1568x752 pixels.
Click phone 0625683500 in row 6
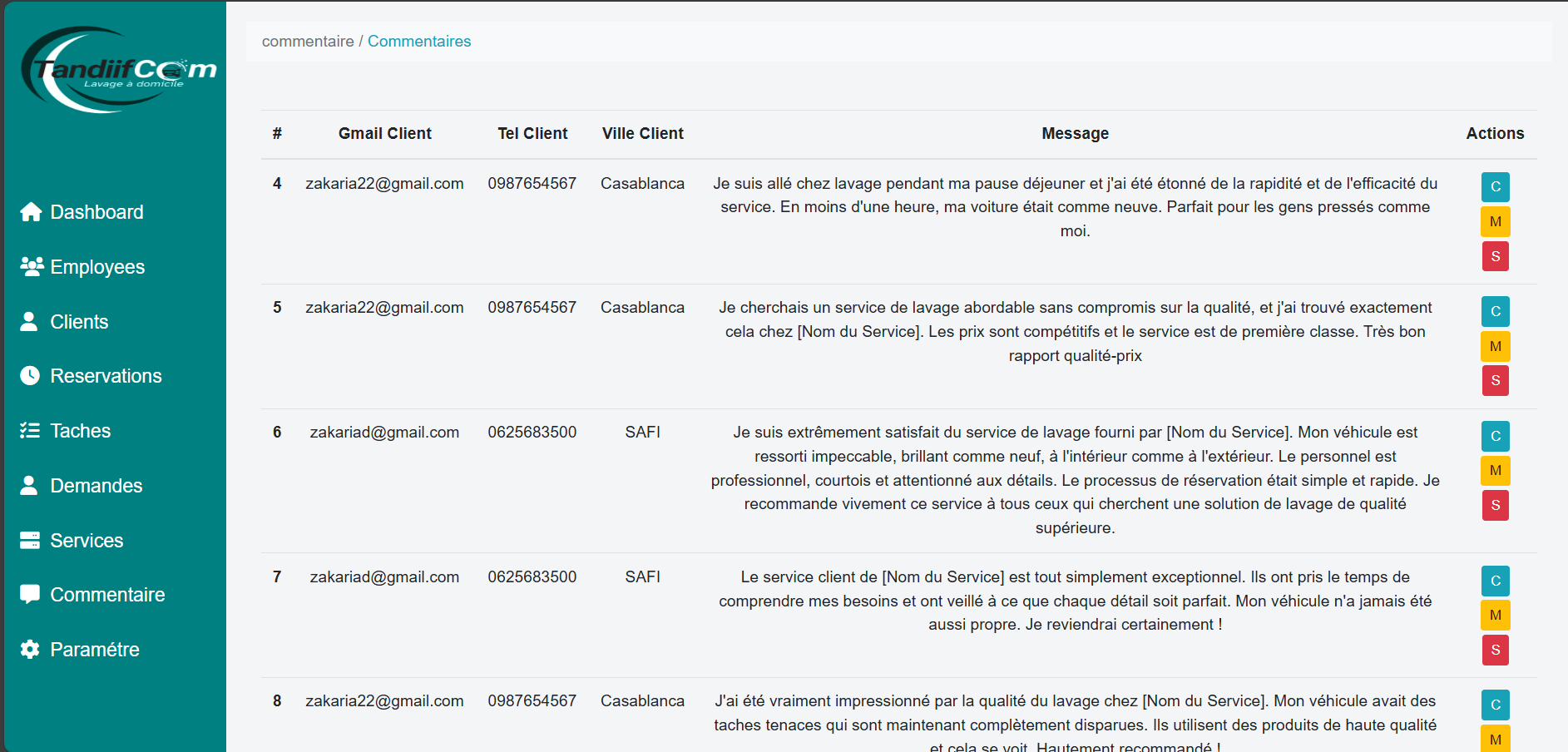coord(532,432)
